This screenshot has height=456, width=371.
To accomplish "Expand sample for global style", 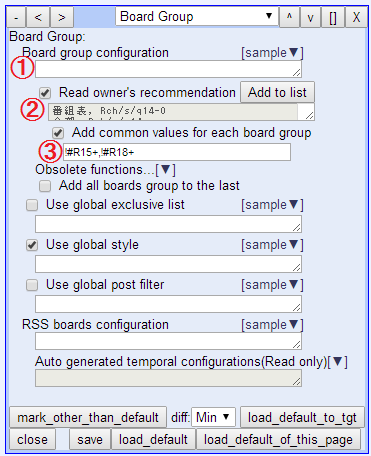I will point(272,245).
